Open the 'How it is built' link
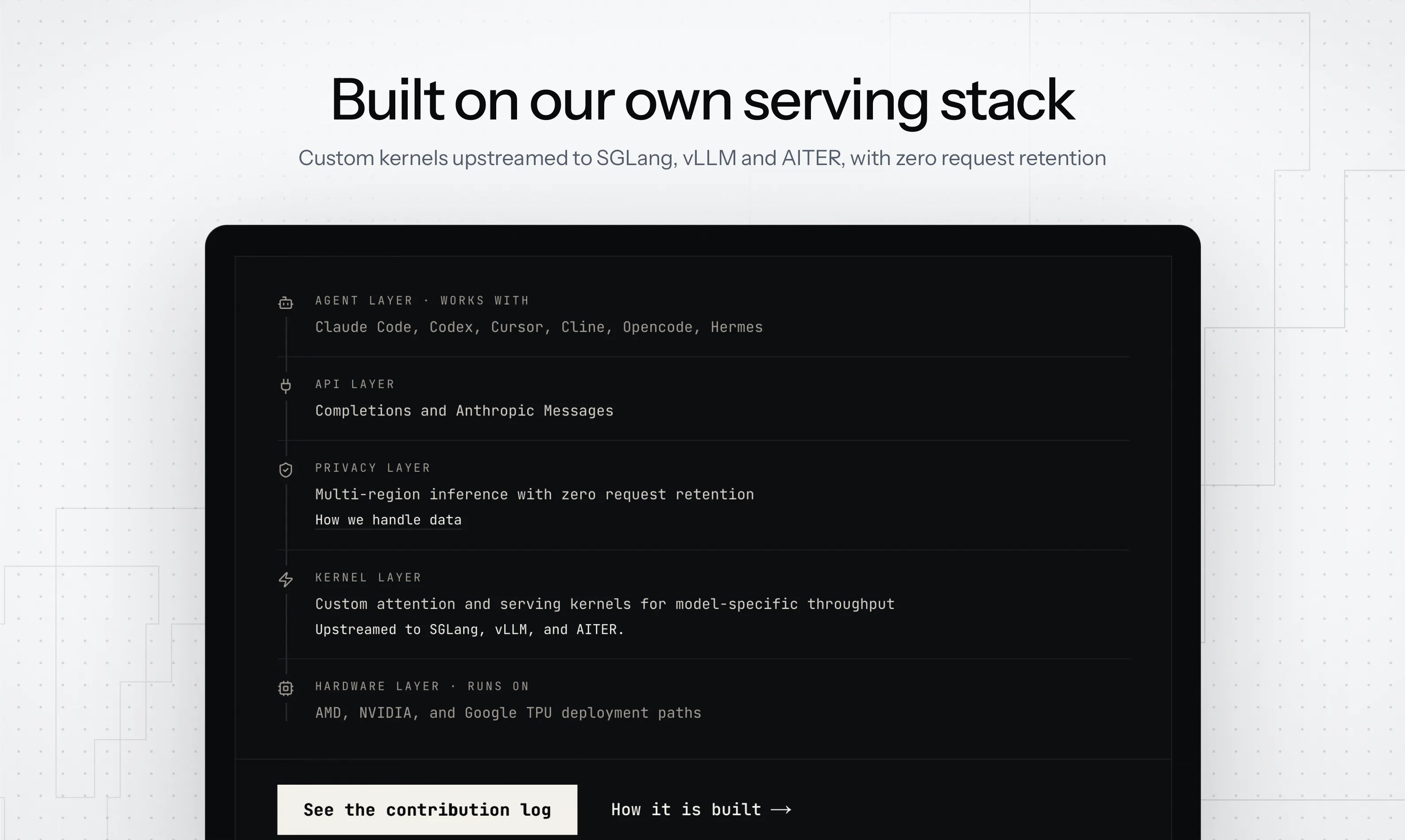1405x840 pixels. [x=701, y=809]
